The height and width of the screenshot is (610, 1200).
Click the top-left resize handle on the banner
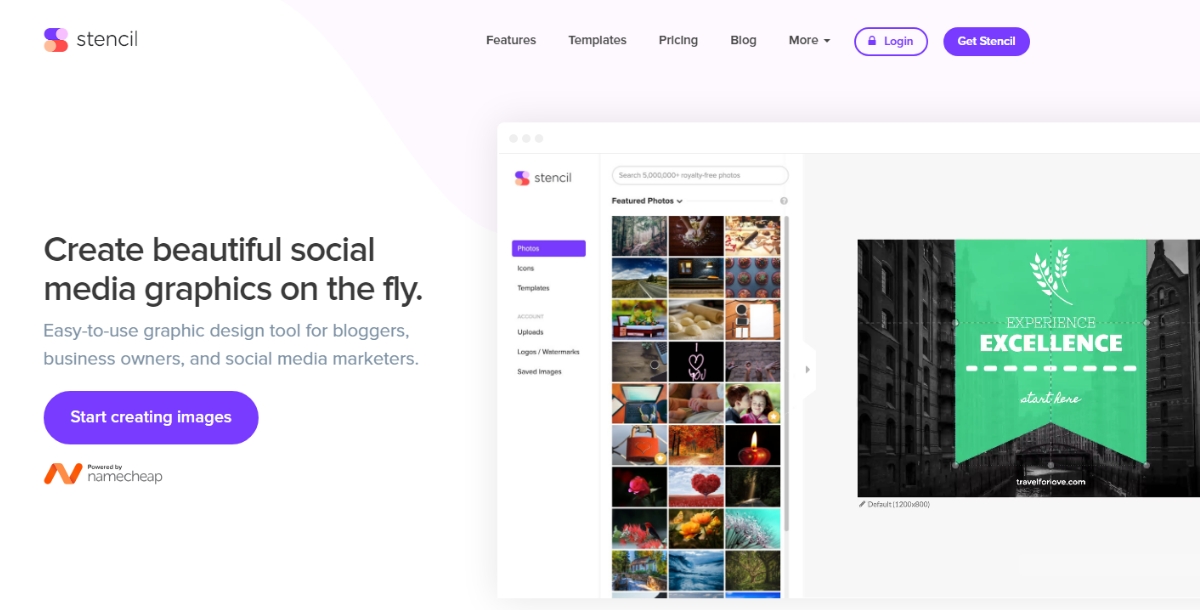(x=956, y=323)
